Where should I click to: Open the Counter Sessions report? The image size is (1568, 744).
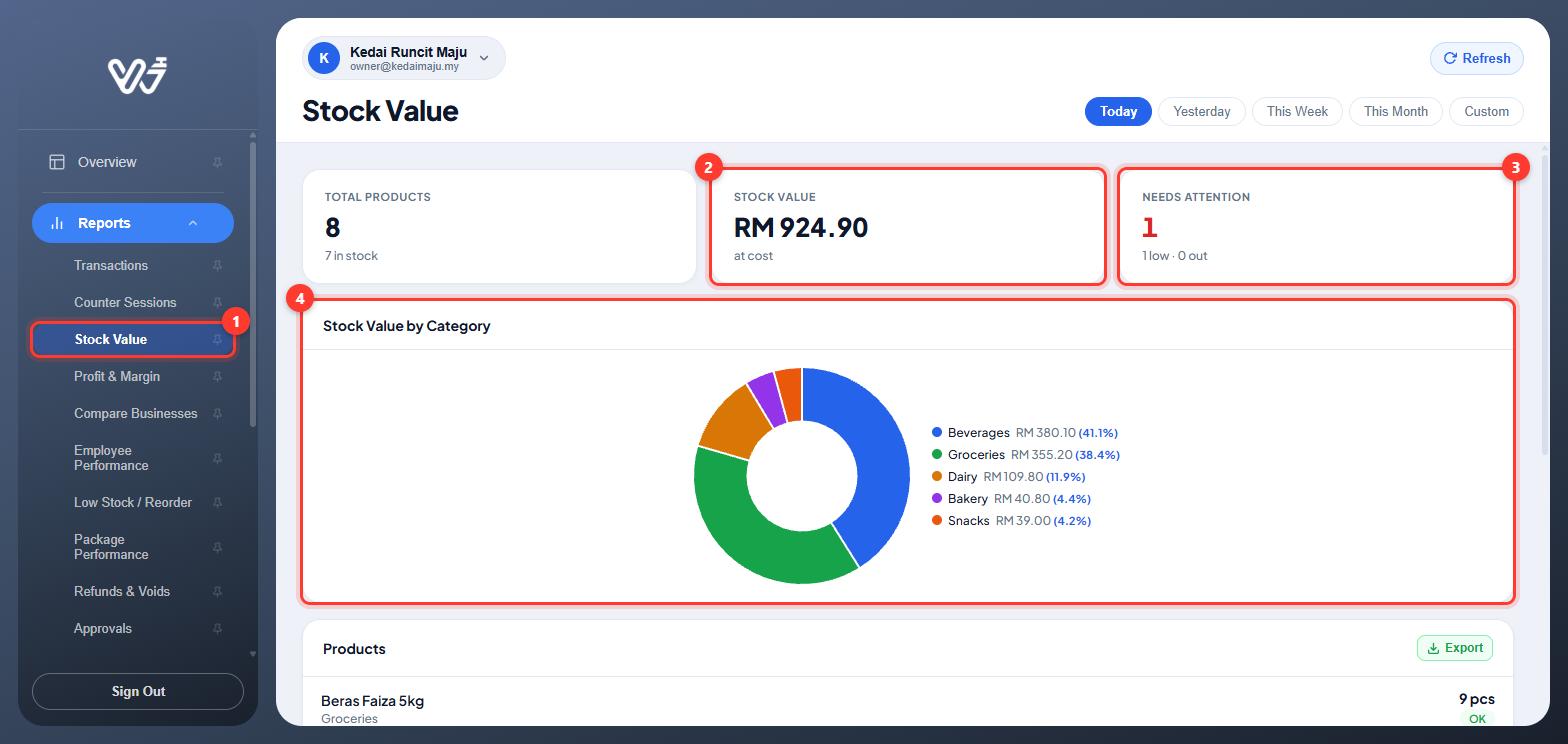tap(125, 302)
